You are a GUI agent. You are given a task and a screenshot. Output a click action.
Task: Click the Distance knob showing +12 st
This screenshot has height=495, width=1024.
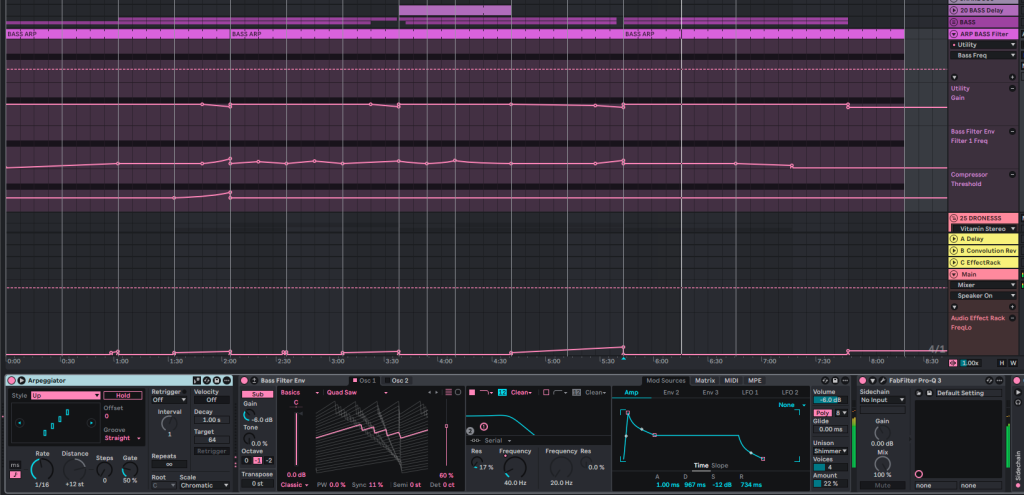pyautogui.click(x=74, y=468)
